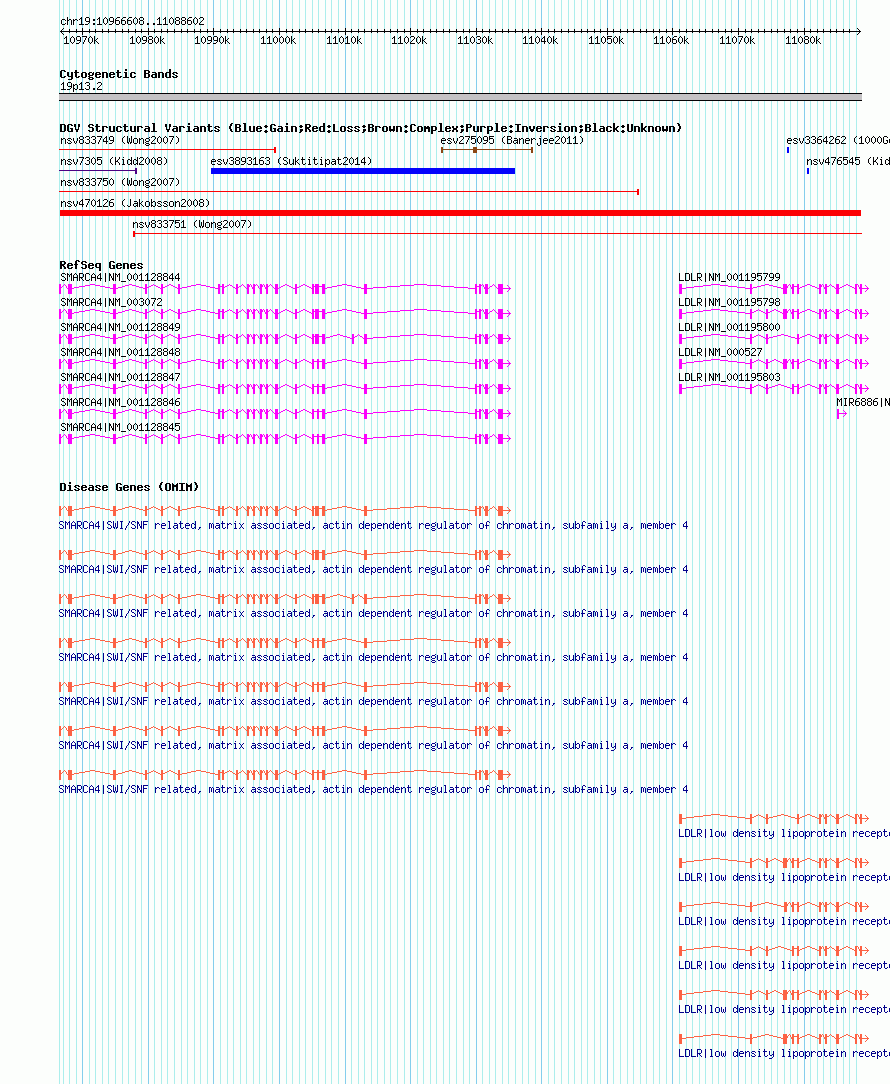The height and width of the screenshot is (1084, 890).
Task: Click the small magenta MIR6886 gene arrow
Action: pos(842,413)
